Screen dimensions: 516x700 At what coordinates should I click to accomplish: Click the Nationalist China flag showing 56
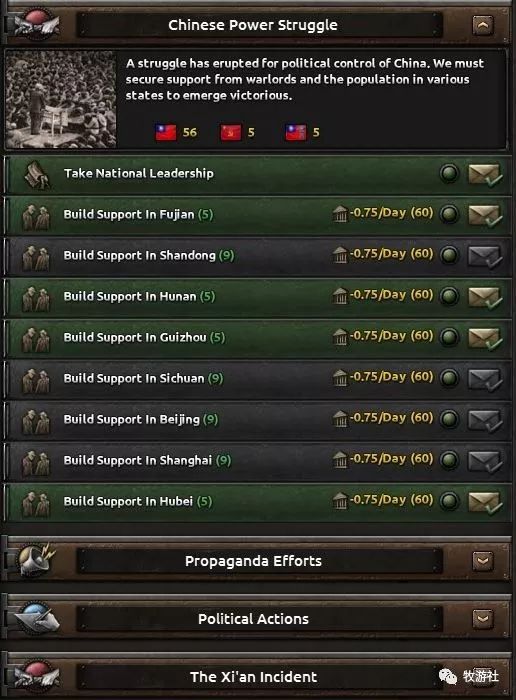(166, 132)
